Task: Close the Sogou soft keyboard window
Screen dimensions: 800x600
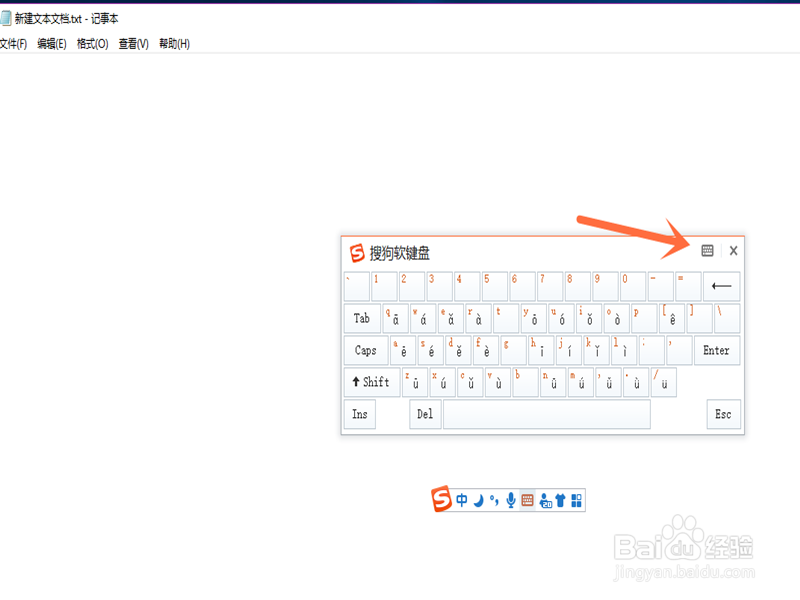Action: click(x=733, y=251)
